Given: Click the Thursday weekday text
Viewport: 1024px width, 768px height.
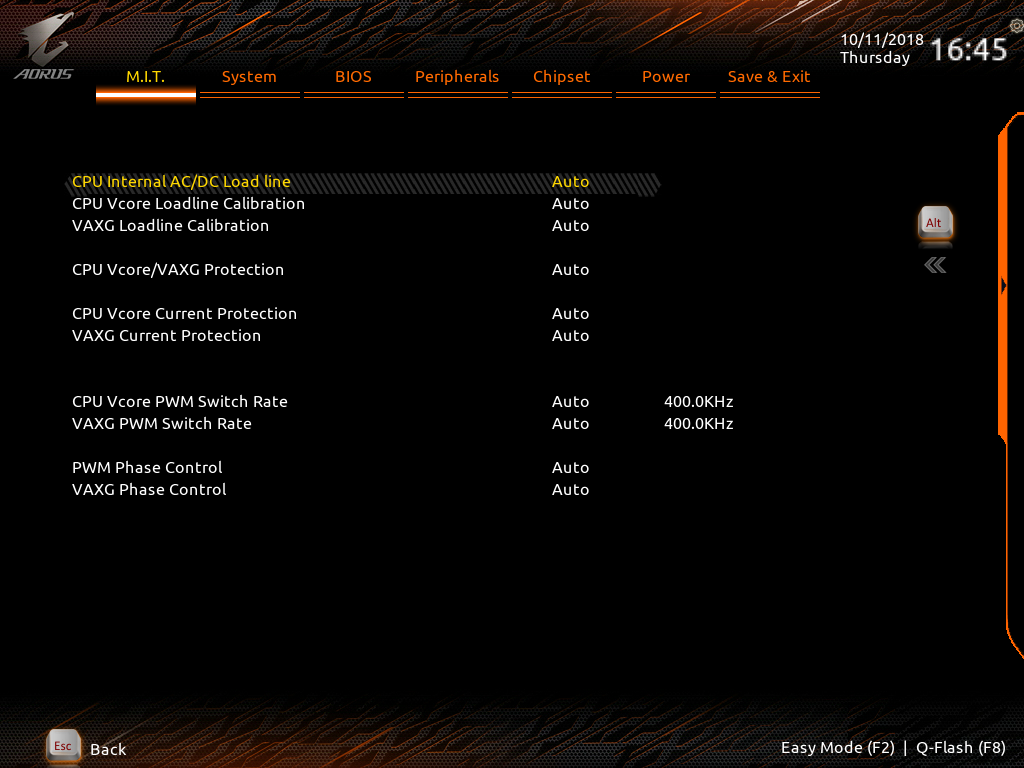Looking at the screenshot, I should coord(875,58).
